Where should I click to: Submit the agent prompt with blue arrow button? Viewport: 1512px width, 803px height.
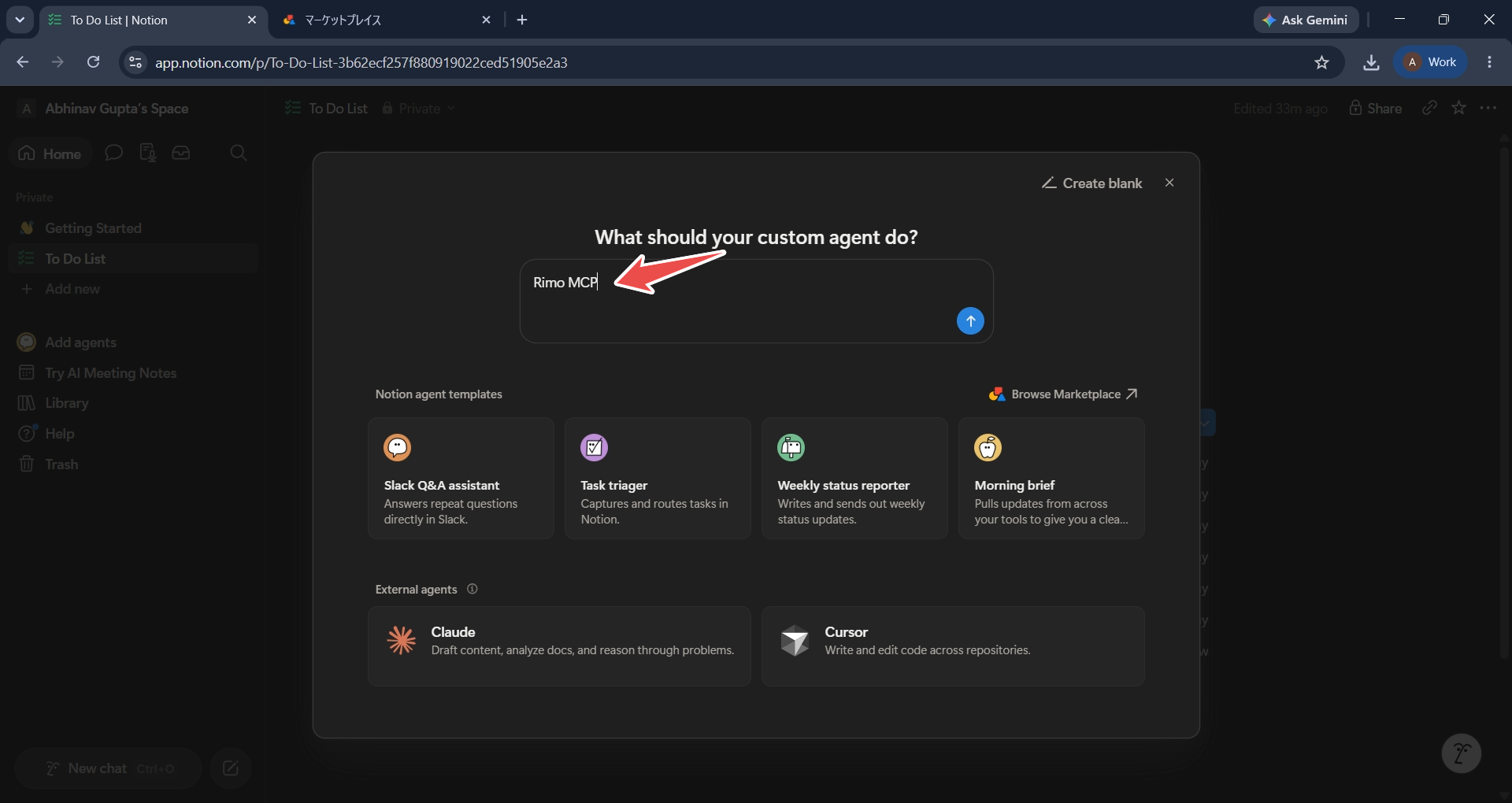click(x=970, y=320)
